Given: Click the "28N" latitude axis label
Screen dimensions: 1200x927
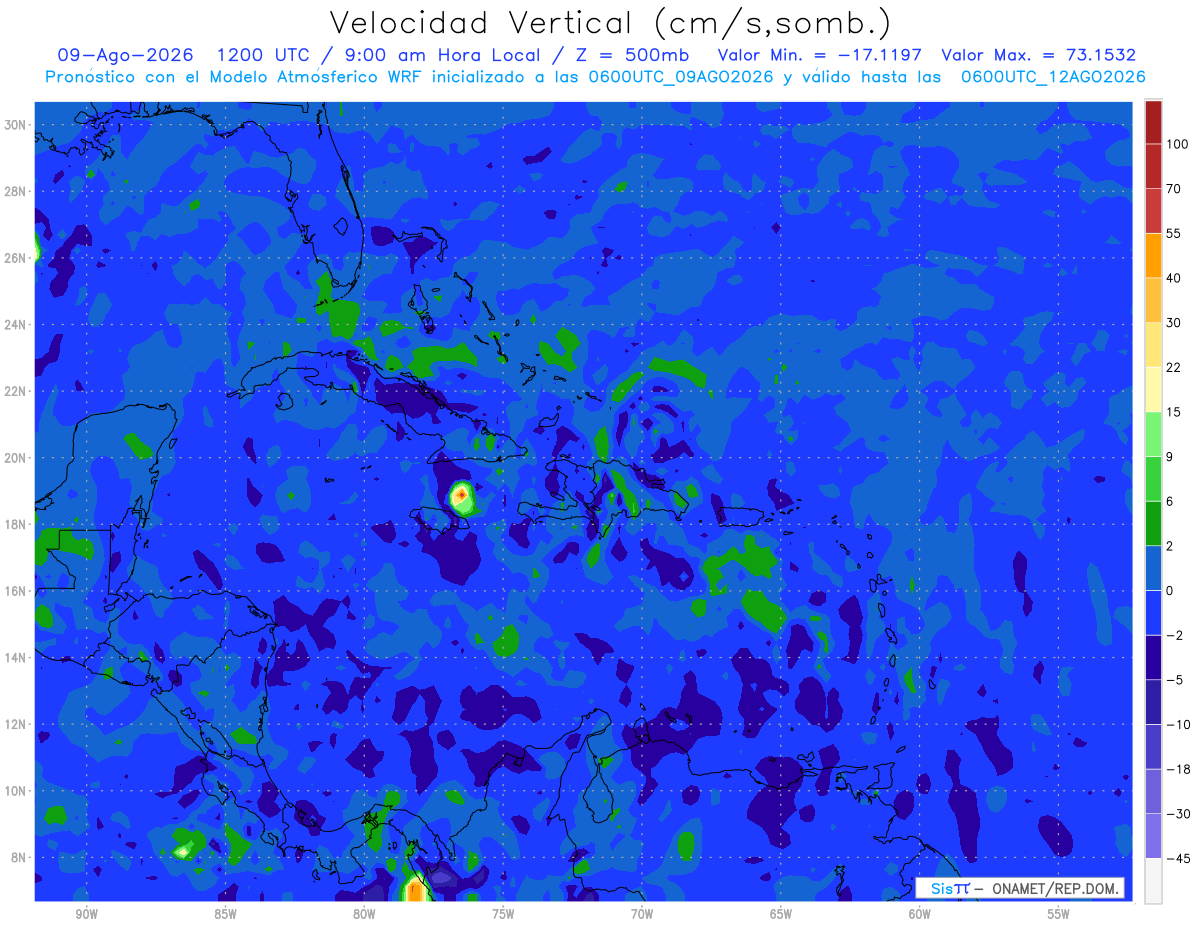Looking at the screenshot, I should 17,191.
